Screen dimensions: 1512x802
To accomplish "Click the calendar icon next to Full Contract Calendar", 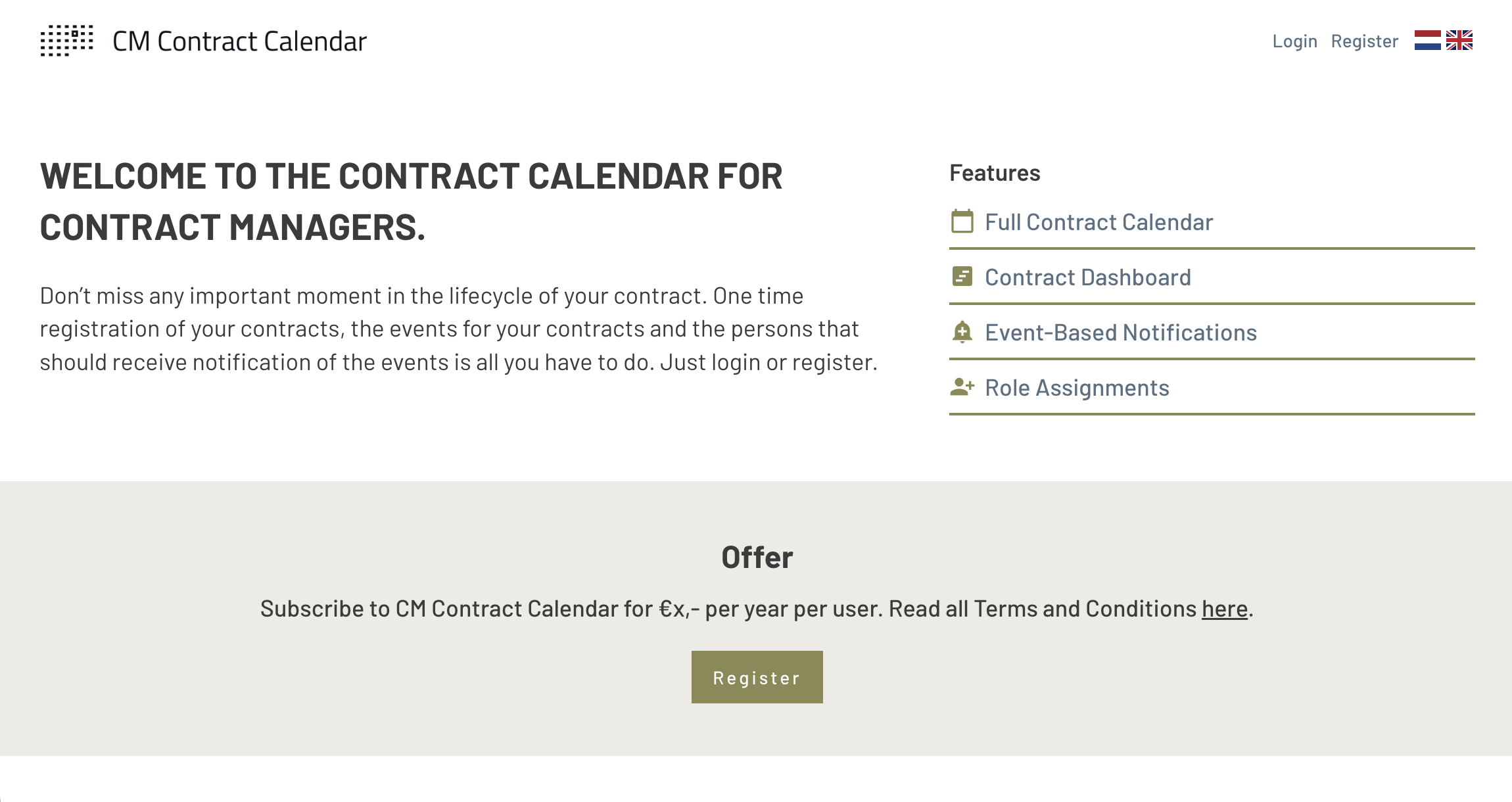I will tap(962, 222).
